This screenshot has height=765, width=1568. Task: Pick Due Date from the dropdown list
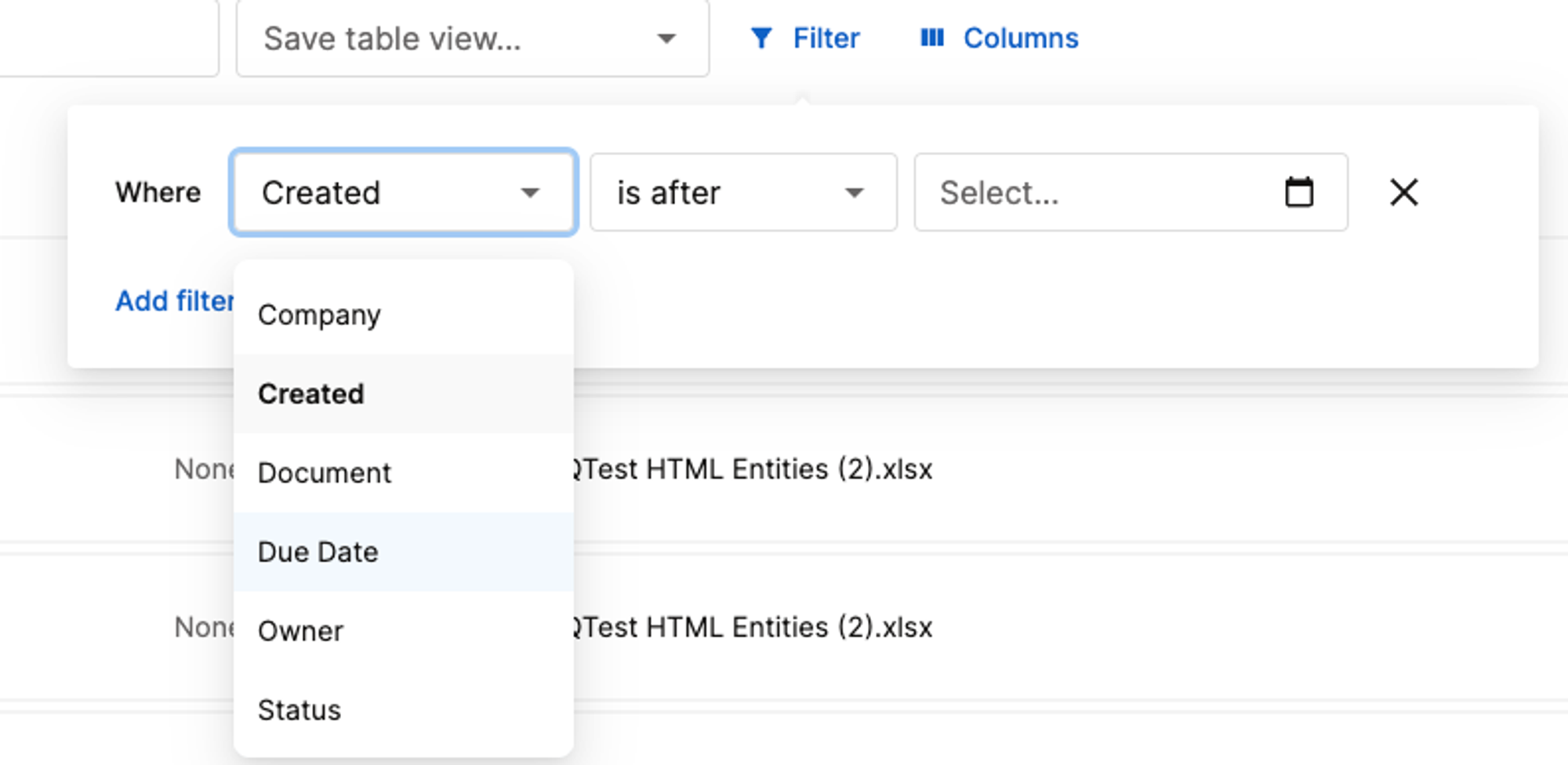point(404,552)
